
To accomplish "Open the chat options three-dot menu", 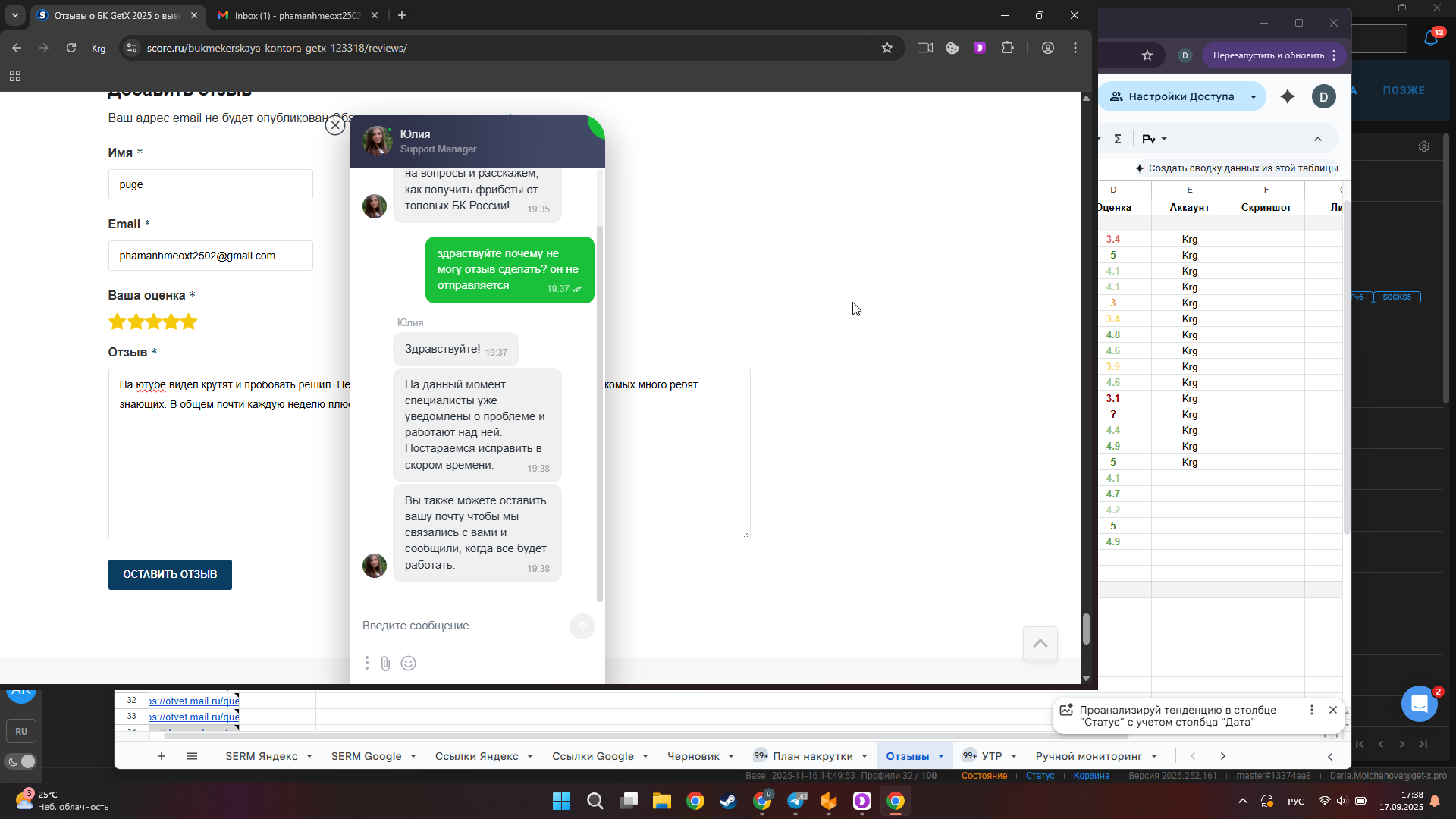I will tap(367, 664).
